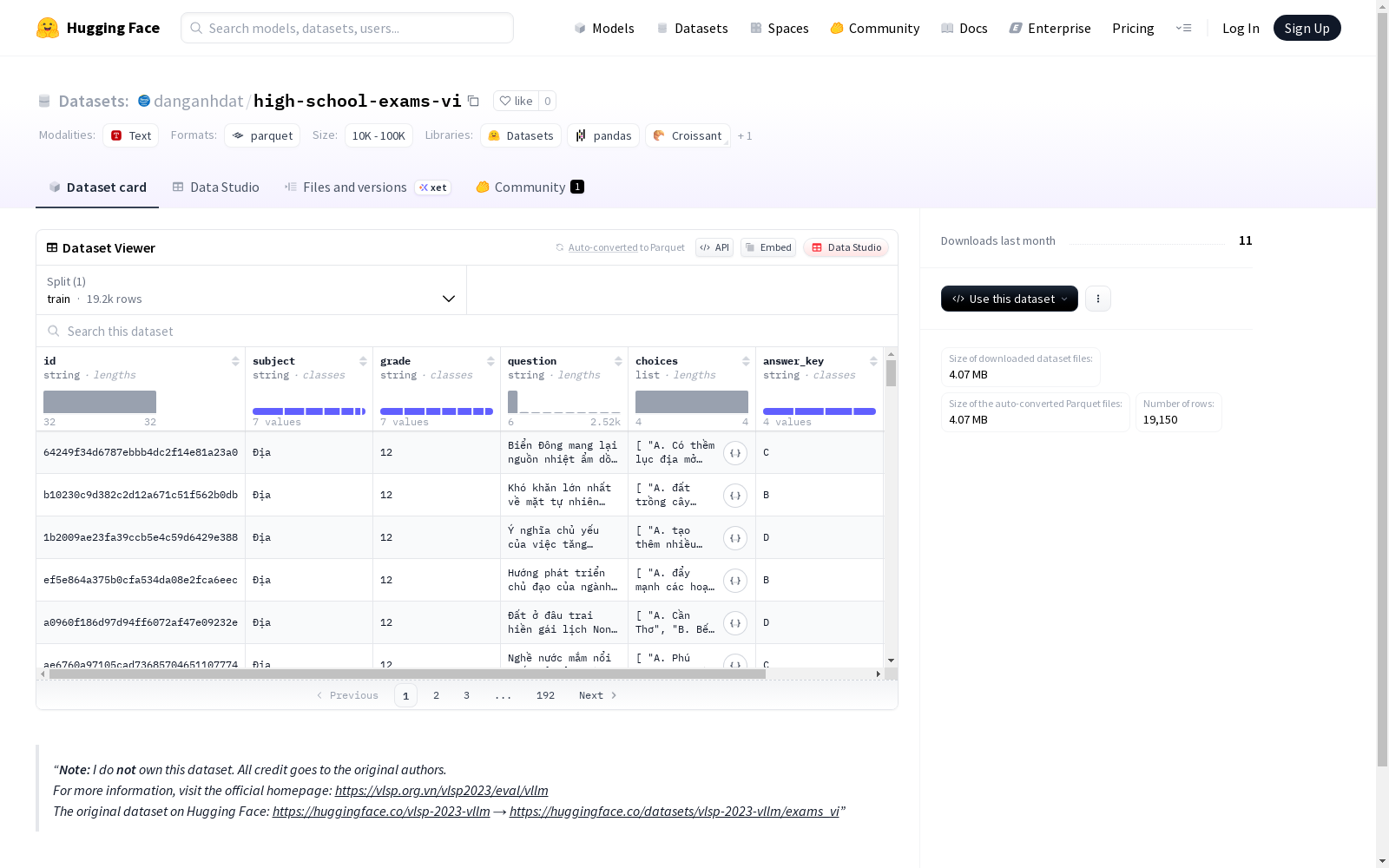The height and width of the screenshot is (868, 1389).
Task: Expand choices JSON for row 1b2009ae23fa39ccb5e4c59d6429e388
Action: [735, 538]
